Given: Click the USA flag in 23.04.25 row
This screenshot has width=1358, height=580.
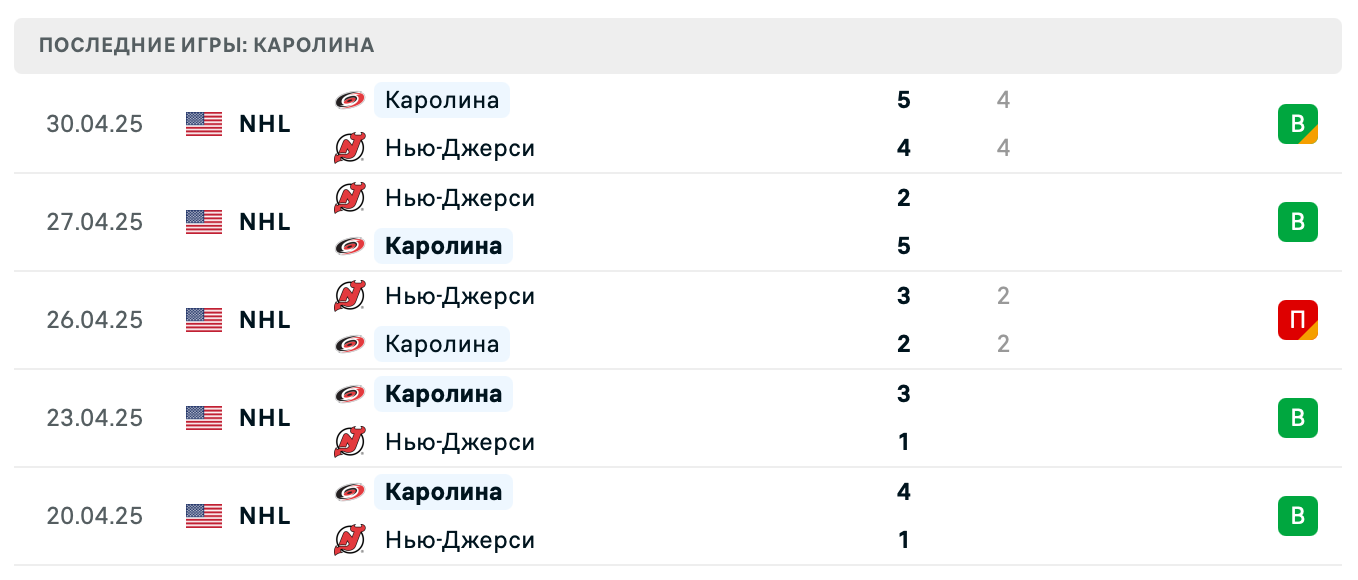Looking at the screenshot, I should (x=204, y=418).
